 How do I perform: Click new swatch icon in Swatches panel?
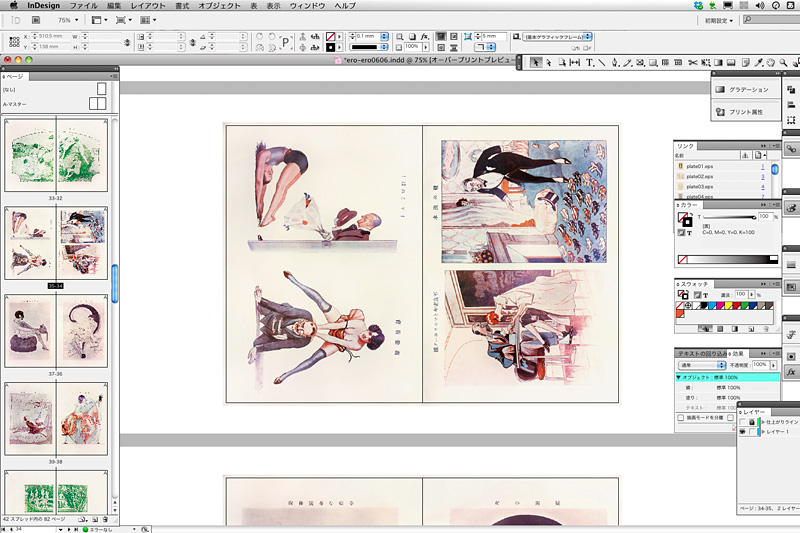pyautogui.click(x=751, y=329)
